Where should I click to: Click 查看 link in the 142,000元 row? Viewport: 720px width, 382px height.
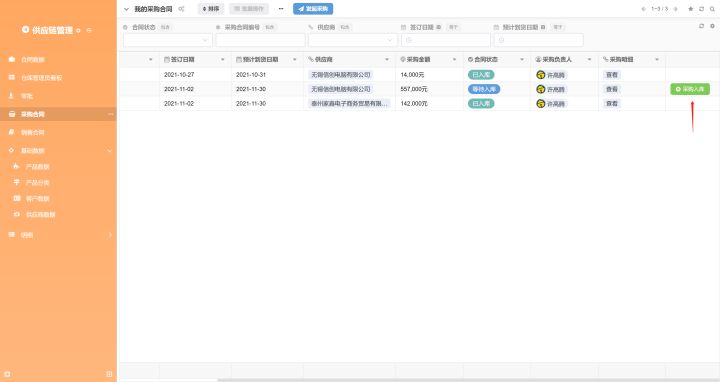[x=612, y=104]
